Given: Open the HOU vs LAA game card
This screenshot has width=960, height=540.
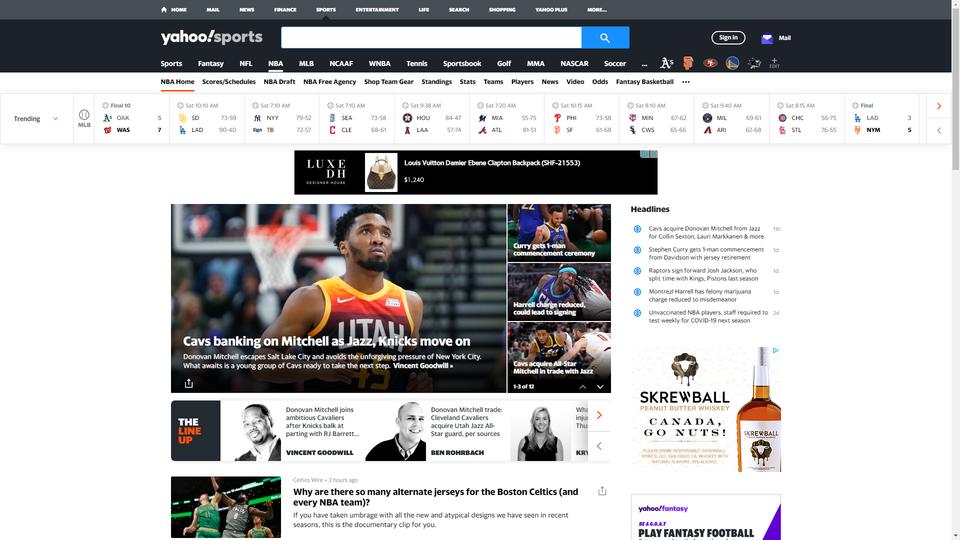Looking at the screenshot, I should (x=432, y=118).
